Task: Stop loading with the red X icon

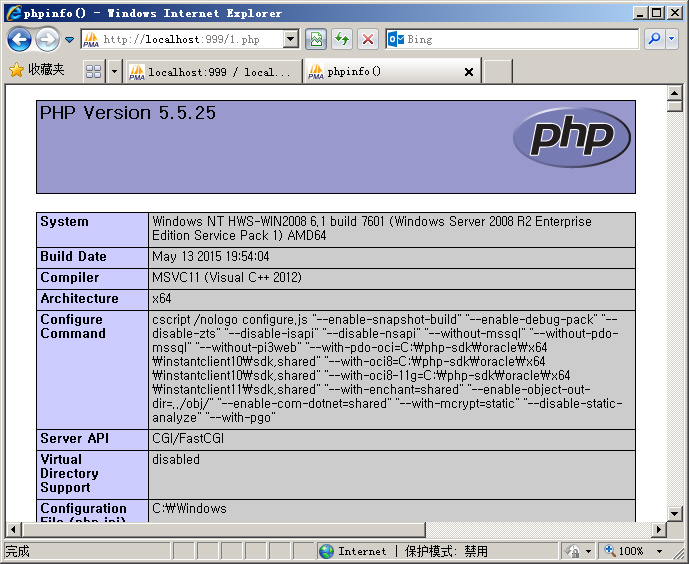Action: pos(368,40)
